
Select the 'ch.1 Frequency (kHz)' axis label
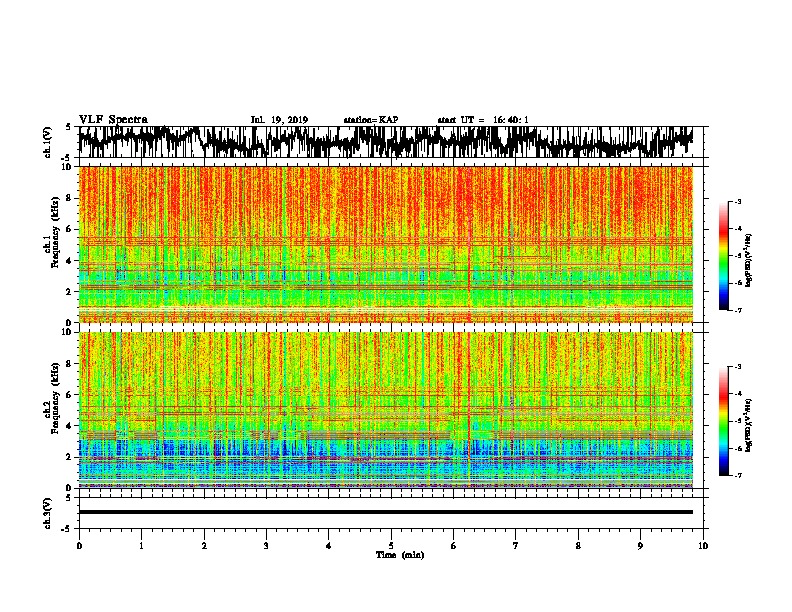point(51,232)
